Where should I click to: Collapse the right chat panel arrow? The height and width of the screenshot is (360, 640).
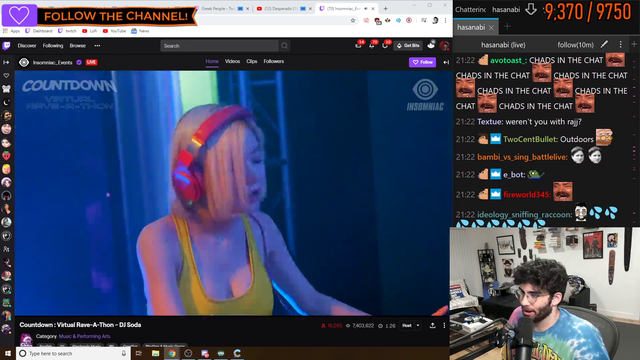click(x=446, y=62)
